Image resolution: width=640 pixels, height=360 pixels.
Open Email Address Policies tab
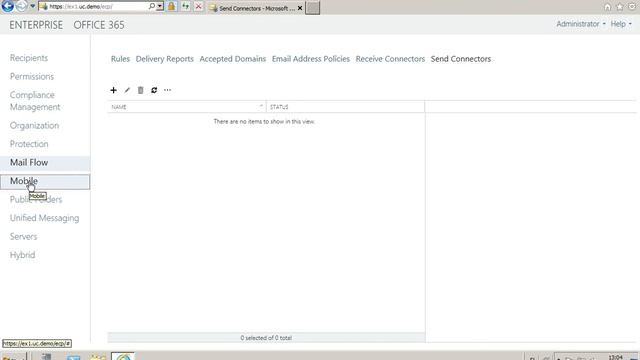click(311, 59)
